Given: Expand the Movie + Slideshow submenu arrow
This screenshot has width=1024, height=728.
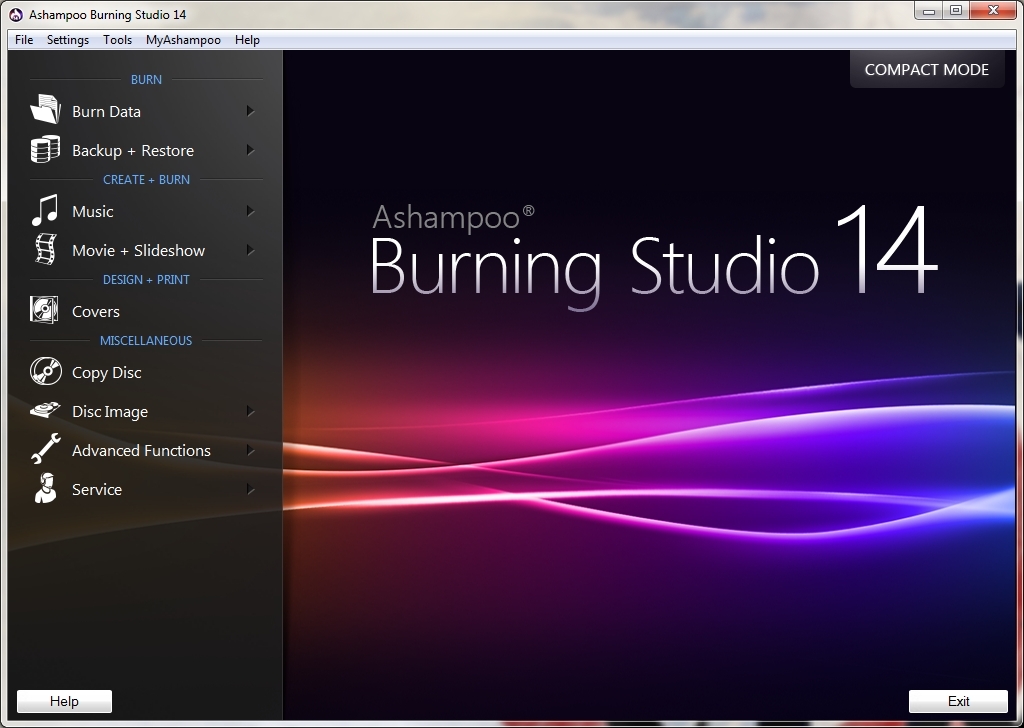Looking at the screenshot, I should (250, 250).
